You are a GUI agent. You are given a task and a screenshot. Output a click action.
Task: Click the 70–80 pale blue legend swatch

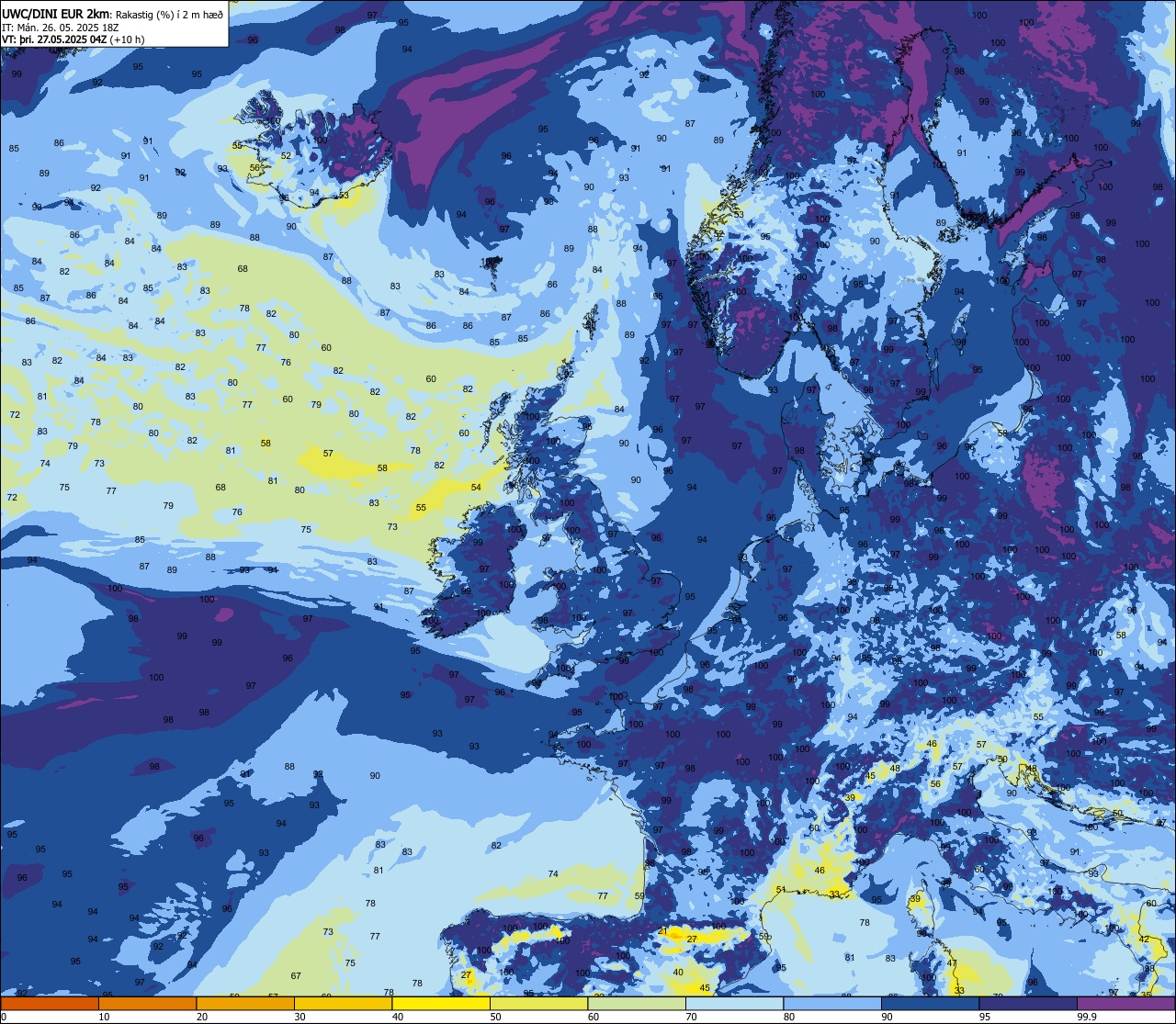pyautogui.click(x=734, y=1003)
